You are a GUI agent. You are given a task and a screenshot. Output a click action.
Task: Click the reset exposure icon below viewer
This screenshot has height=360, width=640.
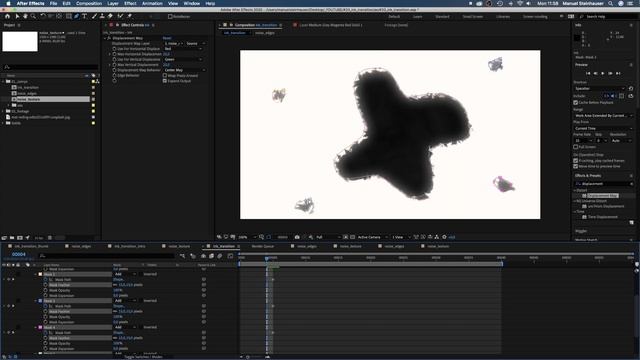pos(444,237)
